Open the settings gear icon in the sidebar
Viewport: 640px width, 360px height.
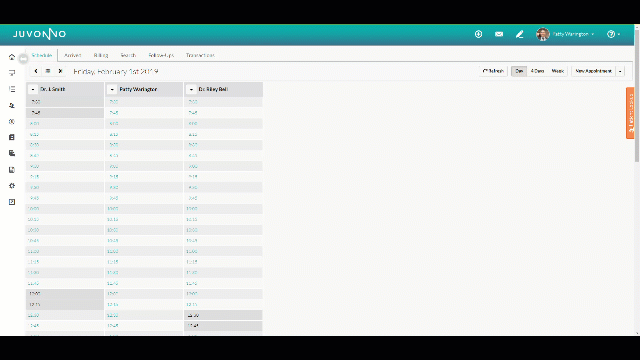coord(12,186)
